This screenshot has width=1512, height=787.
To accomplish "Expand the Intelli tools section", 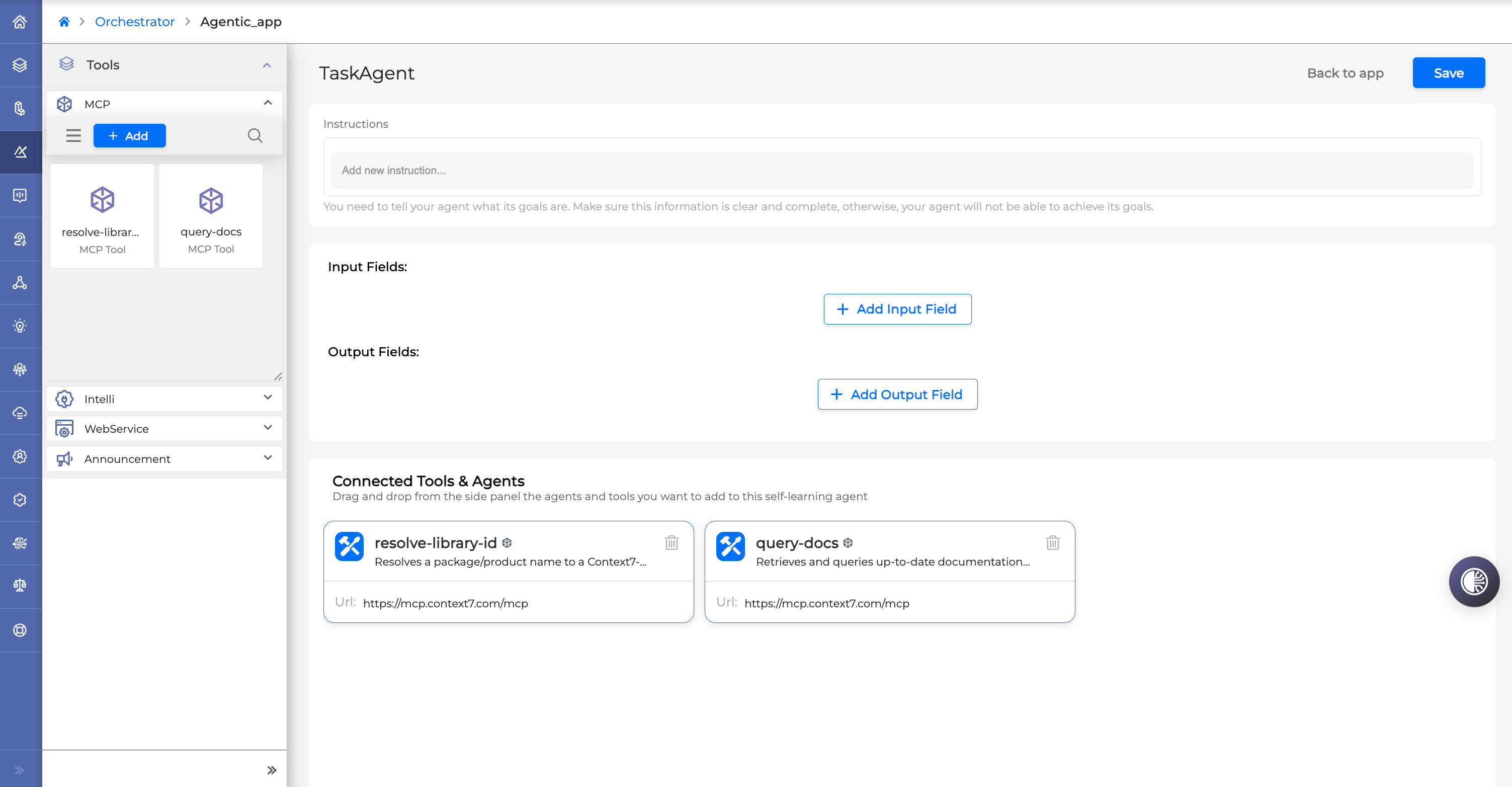I will click(x=268, y=398).
